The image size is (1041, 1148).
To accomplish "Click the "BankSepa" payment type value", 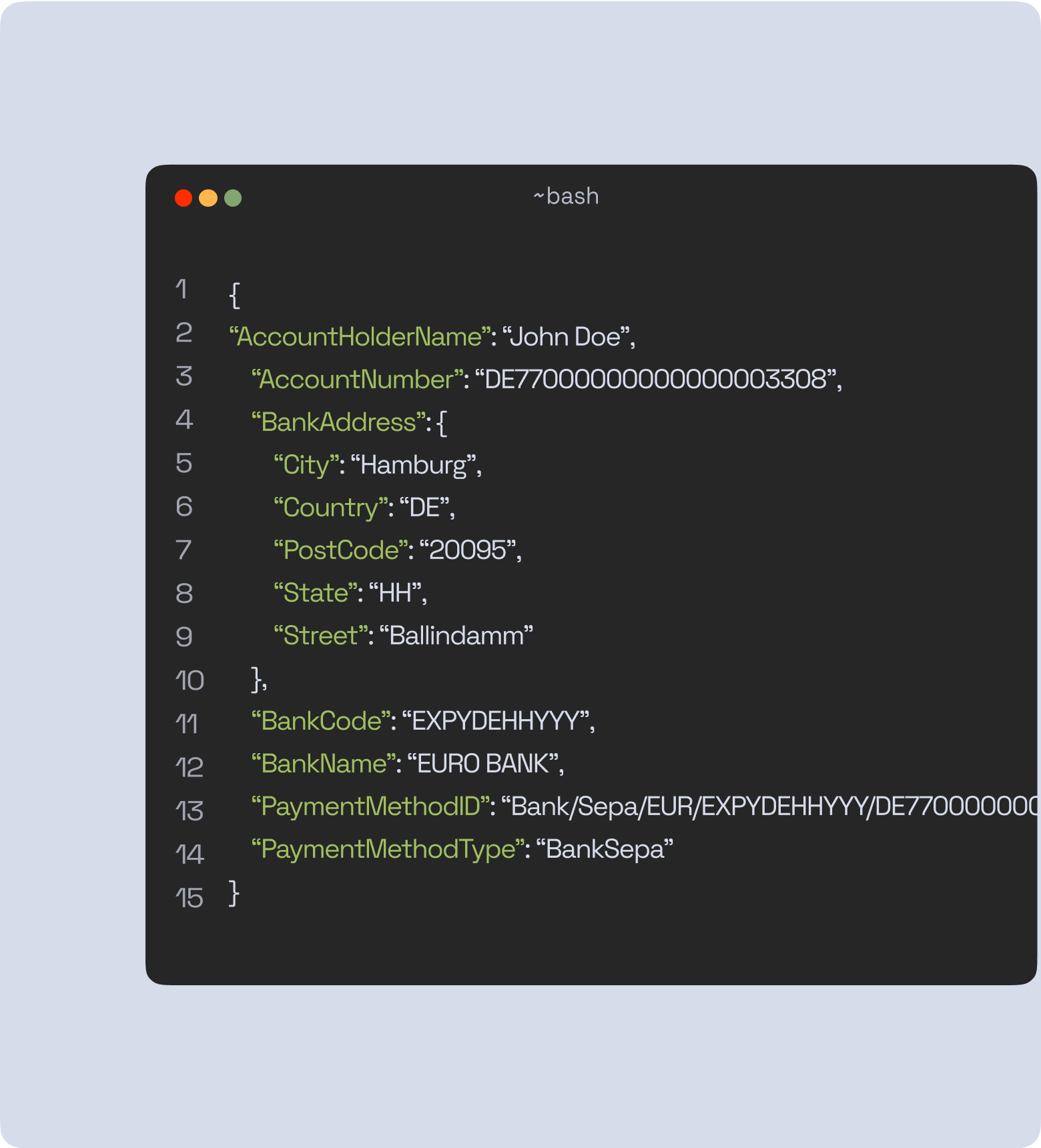I will point(605,849).
